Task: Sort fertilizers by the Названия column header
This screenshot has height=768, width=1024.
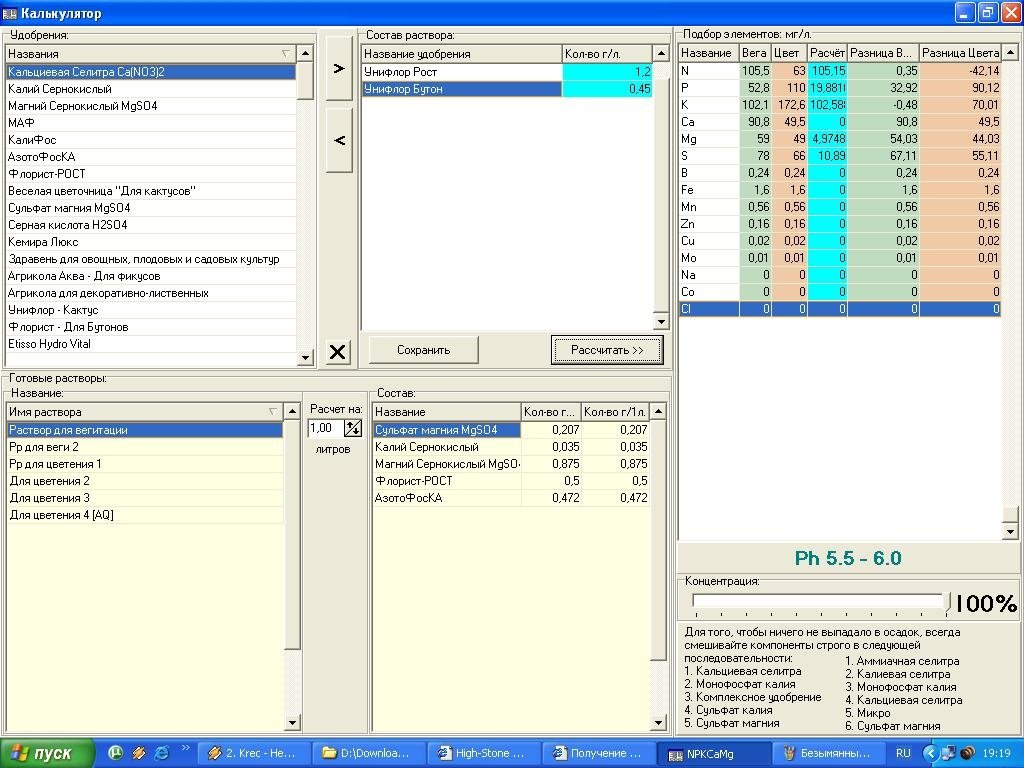Action: click(x=151, y=54)
